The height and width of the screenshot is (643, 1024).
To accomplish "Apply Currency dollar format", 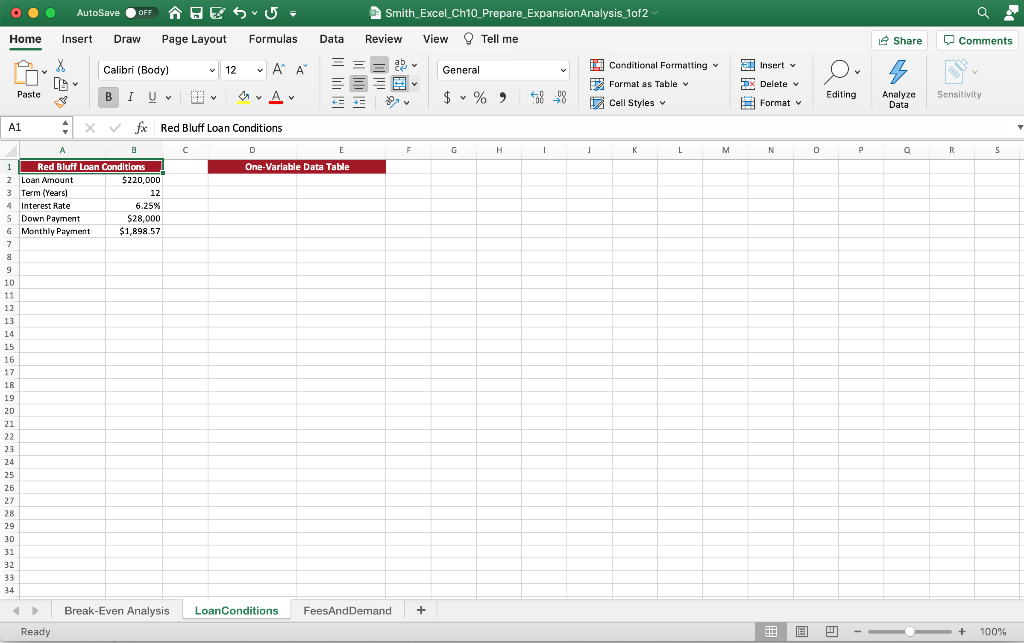I will (x=447, y=98).
